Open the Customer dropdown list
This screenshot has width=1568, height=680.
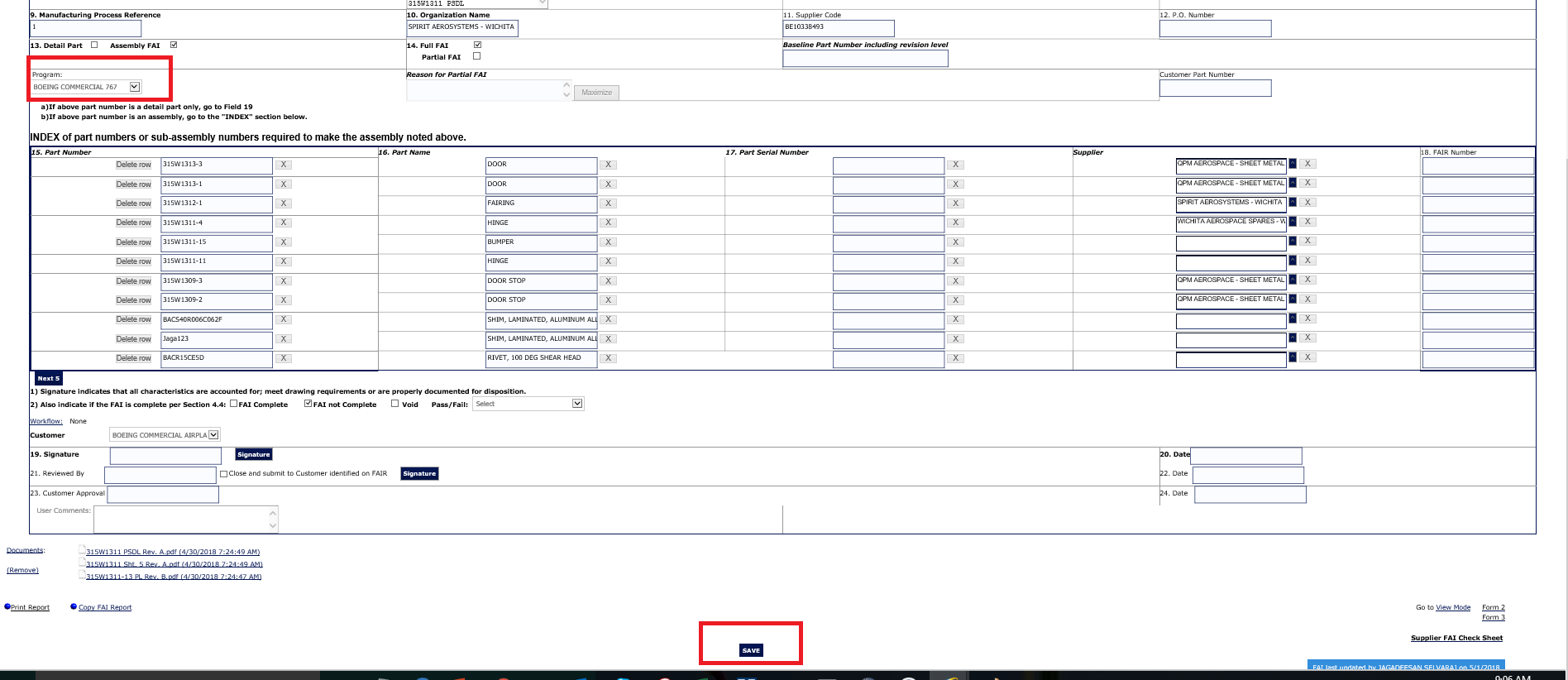click(x=213, y=435)
